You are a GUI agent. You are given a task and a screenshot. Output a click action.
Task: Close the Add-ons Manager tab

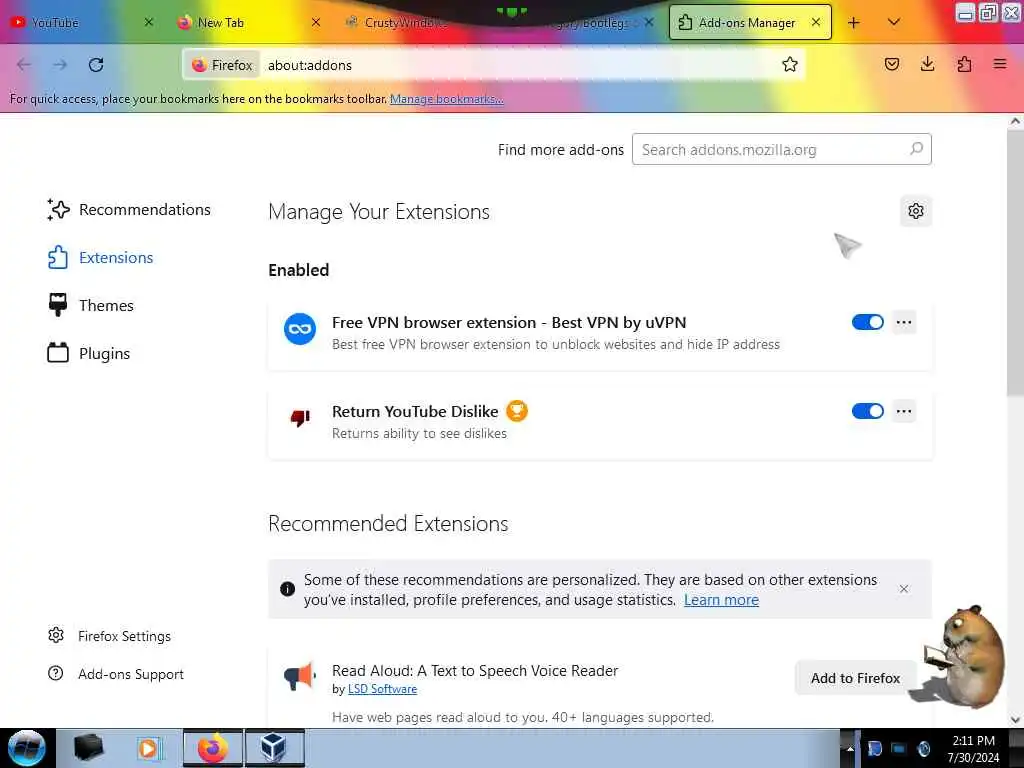[x=816, y=22]
